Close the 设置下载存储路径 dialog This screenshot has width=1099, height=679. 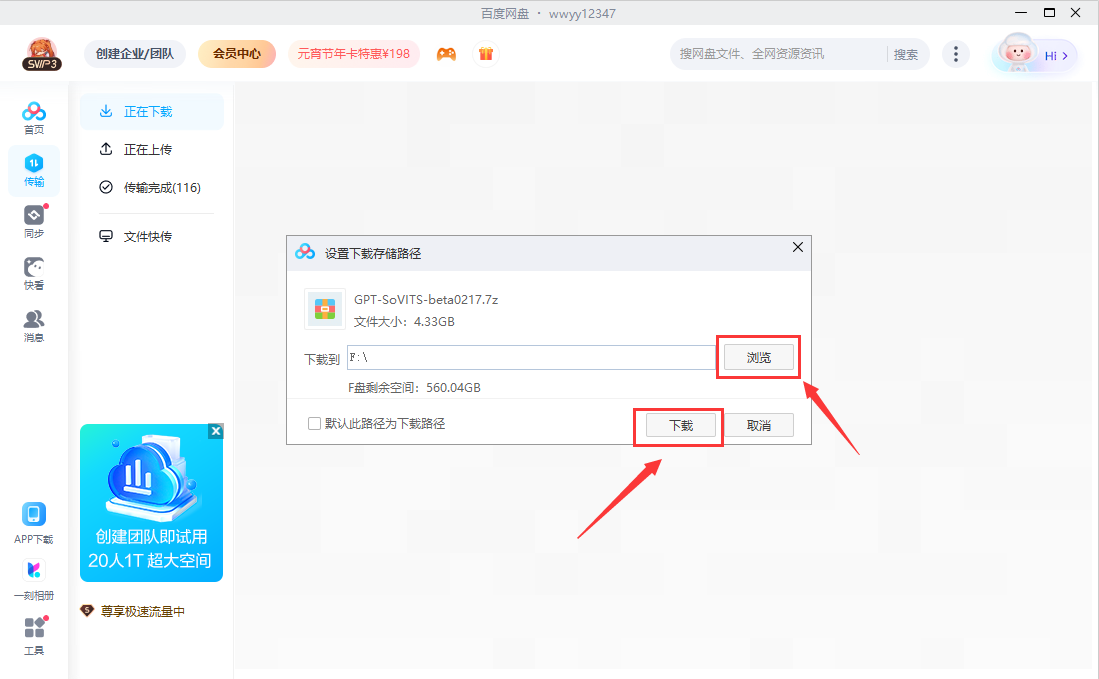pyautogui.click(x=798, y=247)
